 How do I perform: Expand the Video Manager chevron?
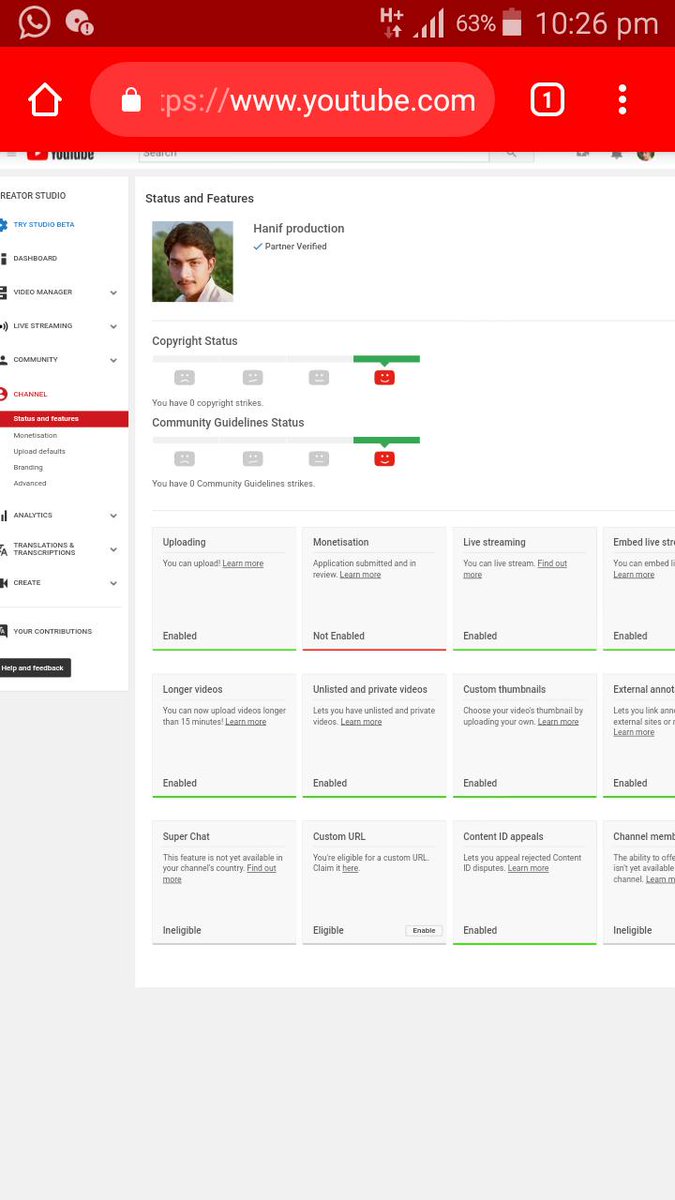point(113,293)
